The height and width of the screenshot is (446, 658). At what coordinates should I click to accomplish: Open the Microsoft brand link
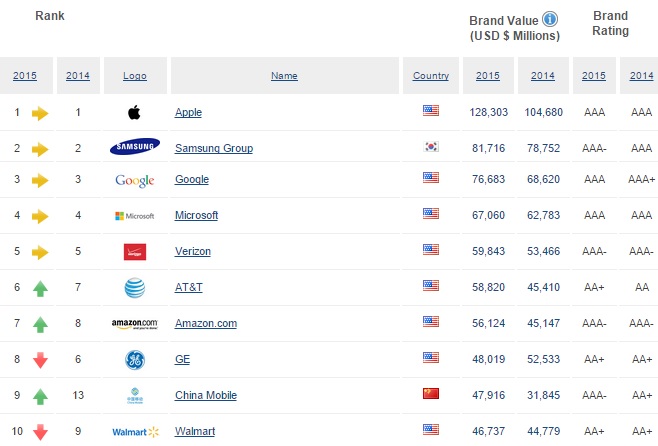point(196,215)
